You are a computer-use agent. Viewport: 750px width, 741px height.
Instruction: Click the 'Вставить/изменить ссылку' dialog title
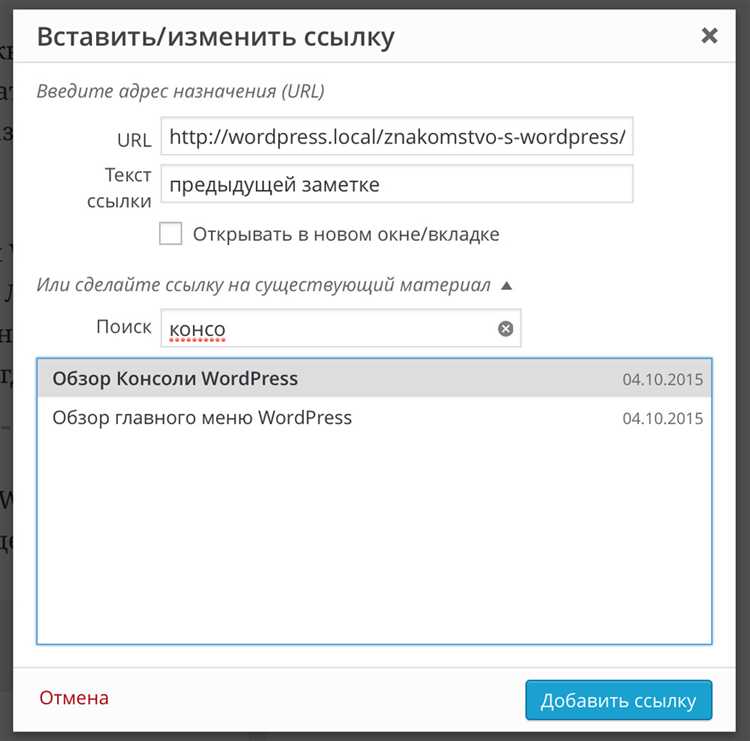pyautogui.click(x=216, y=38)
